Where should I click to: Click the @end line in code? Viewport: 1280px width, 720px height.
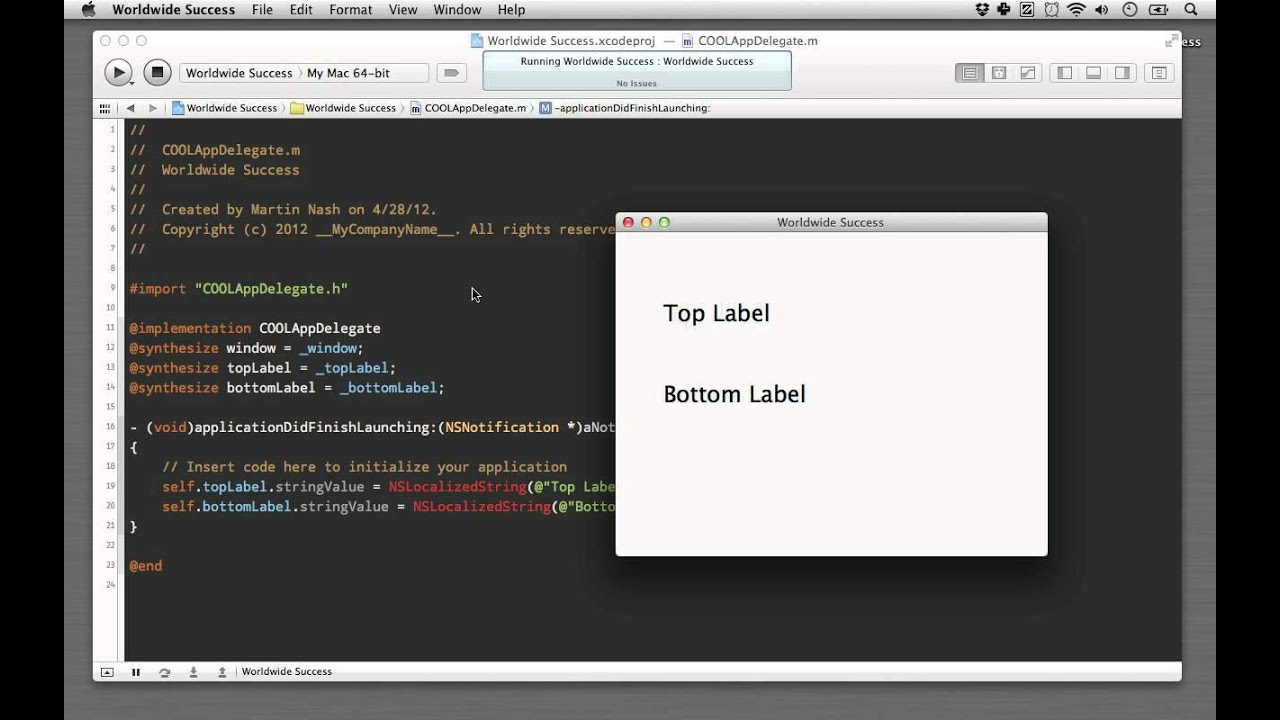pyautogui.click(x=145, y=566)
